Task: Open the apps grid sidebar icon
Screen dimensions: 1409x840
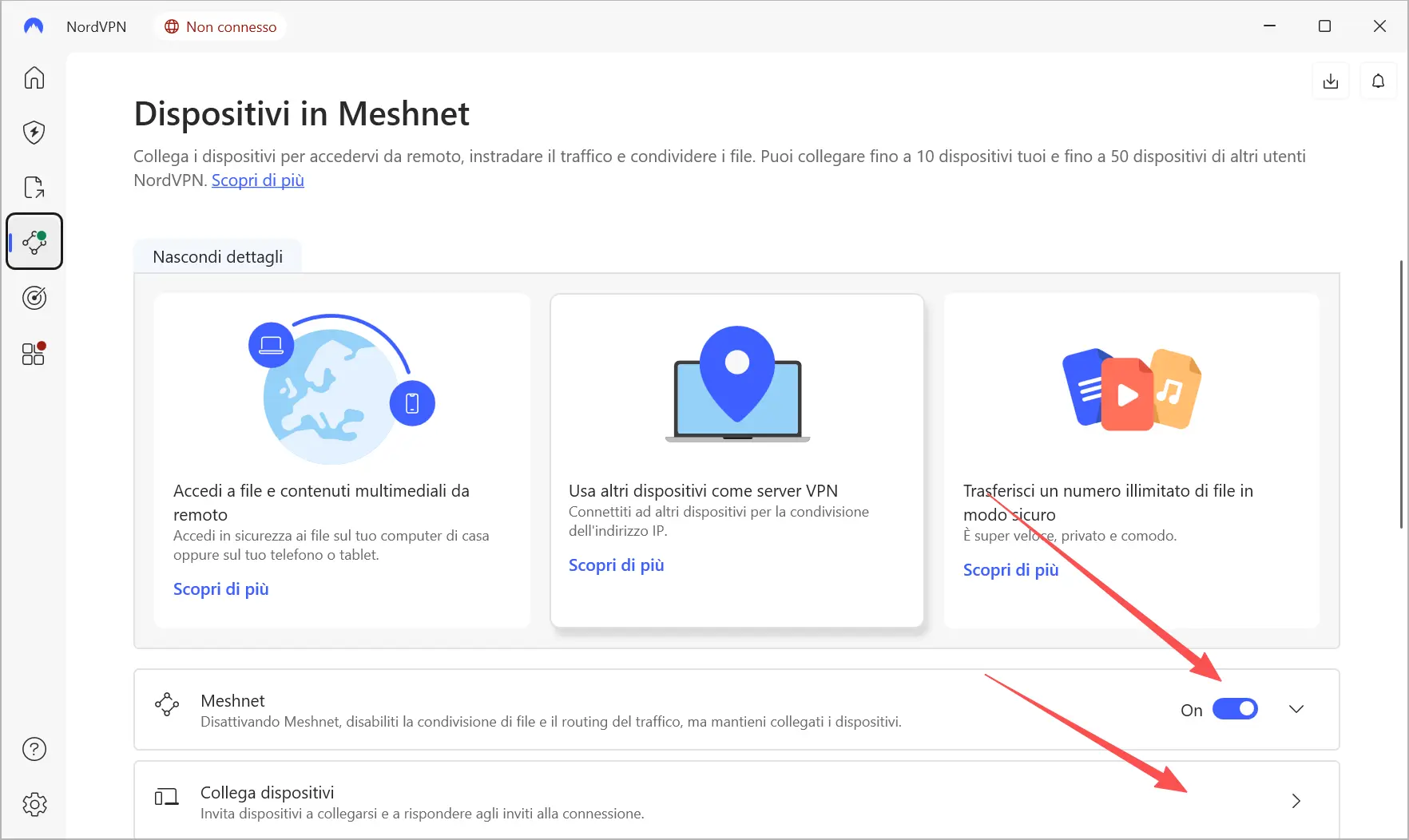Action: pyautogui.click(x=34, y=353)
